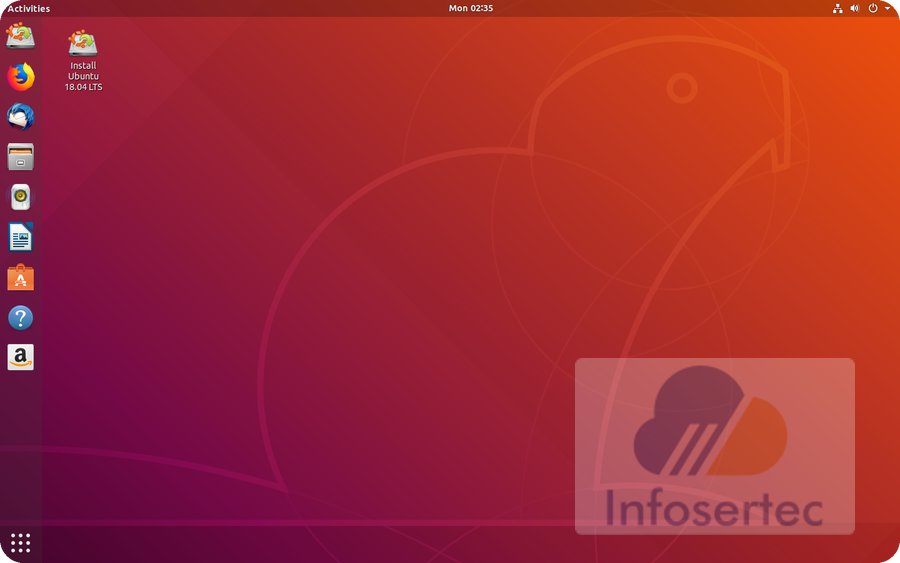Viewport: 900px width, 563px height.
Task: Click the "Install Ubuntu 18.04 LTS" label text
Action: click(x=83, y=77)
